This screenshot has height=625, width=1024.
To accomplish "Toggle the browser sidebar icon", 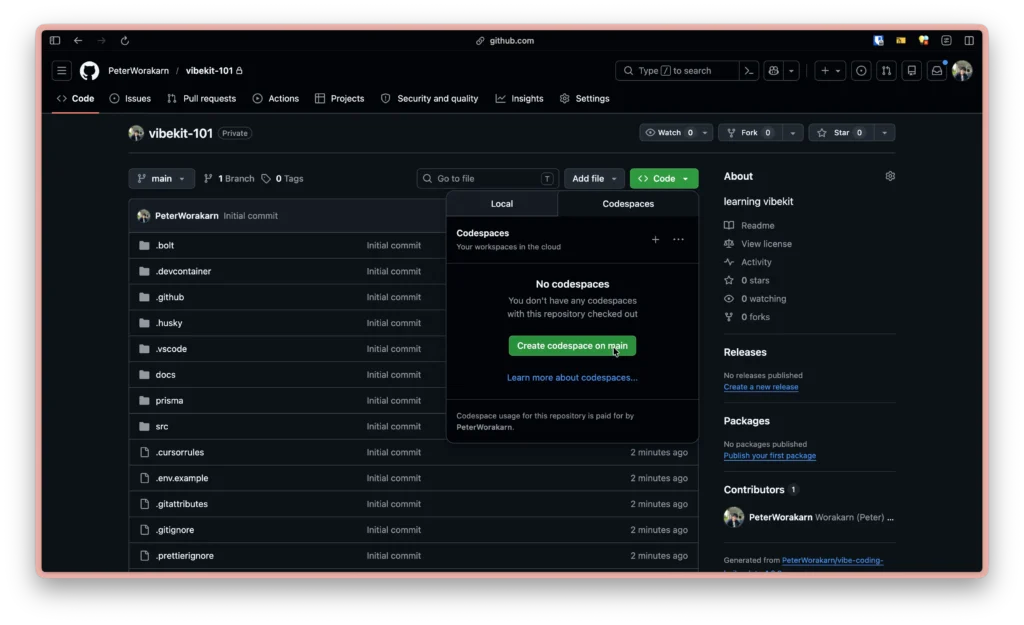I will [x=55, y=40].
